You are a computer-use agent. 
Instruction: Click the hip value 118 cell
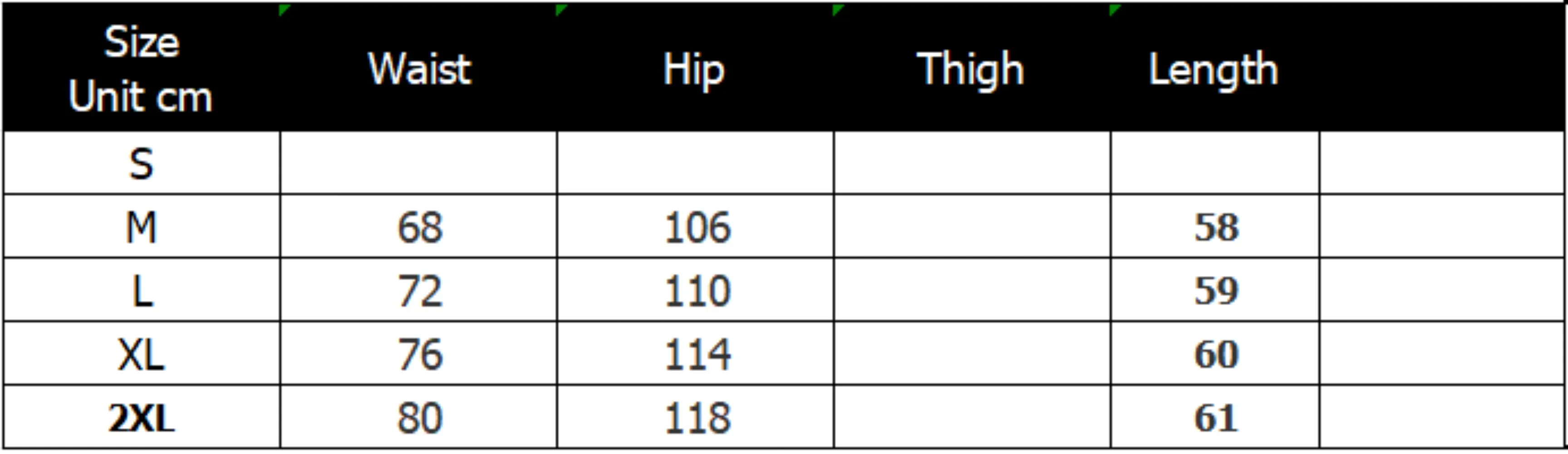pos(696,418)
